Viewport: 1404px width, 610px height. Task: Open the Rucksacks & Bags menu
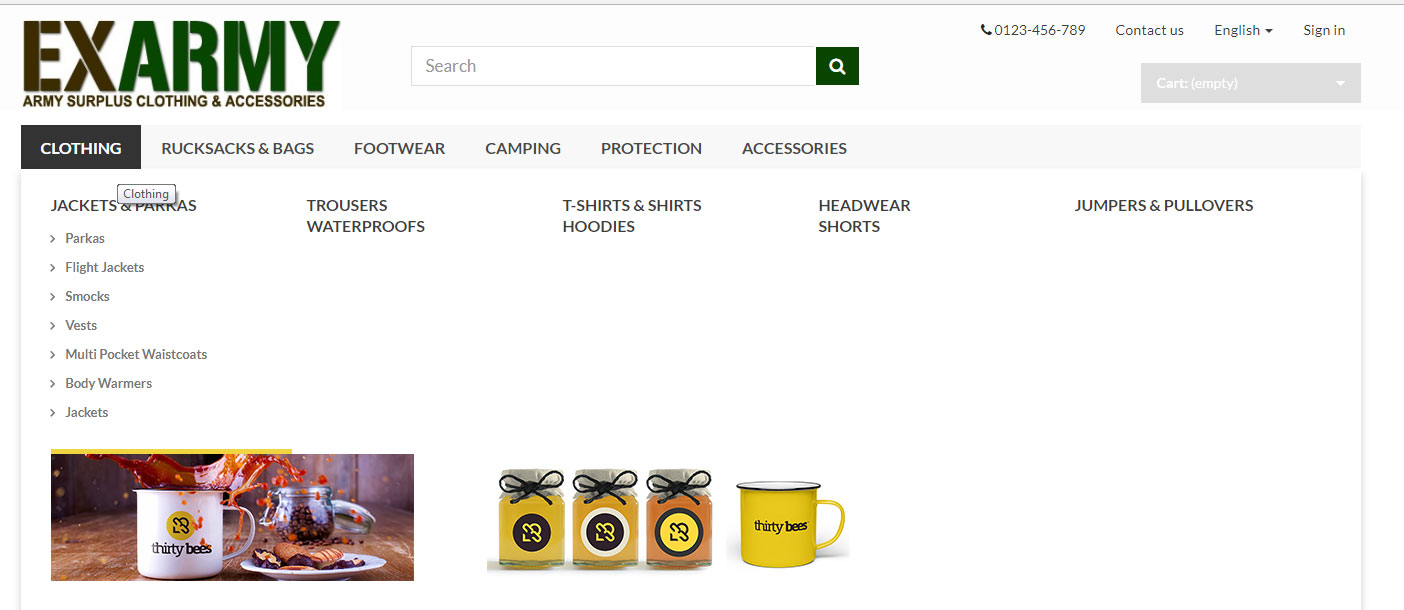(237, 148)
